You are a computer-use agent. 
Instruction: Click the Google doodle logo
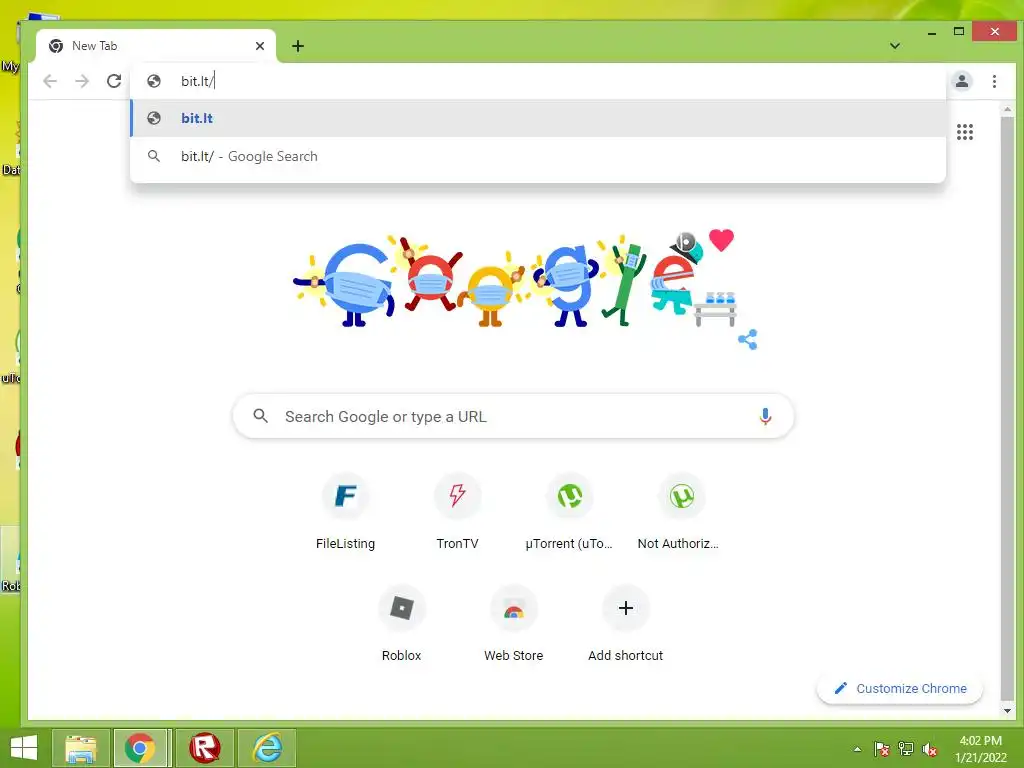516,280
